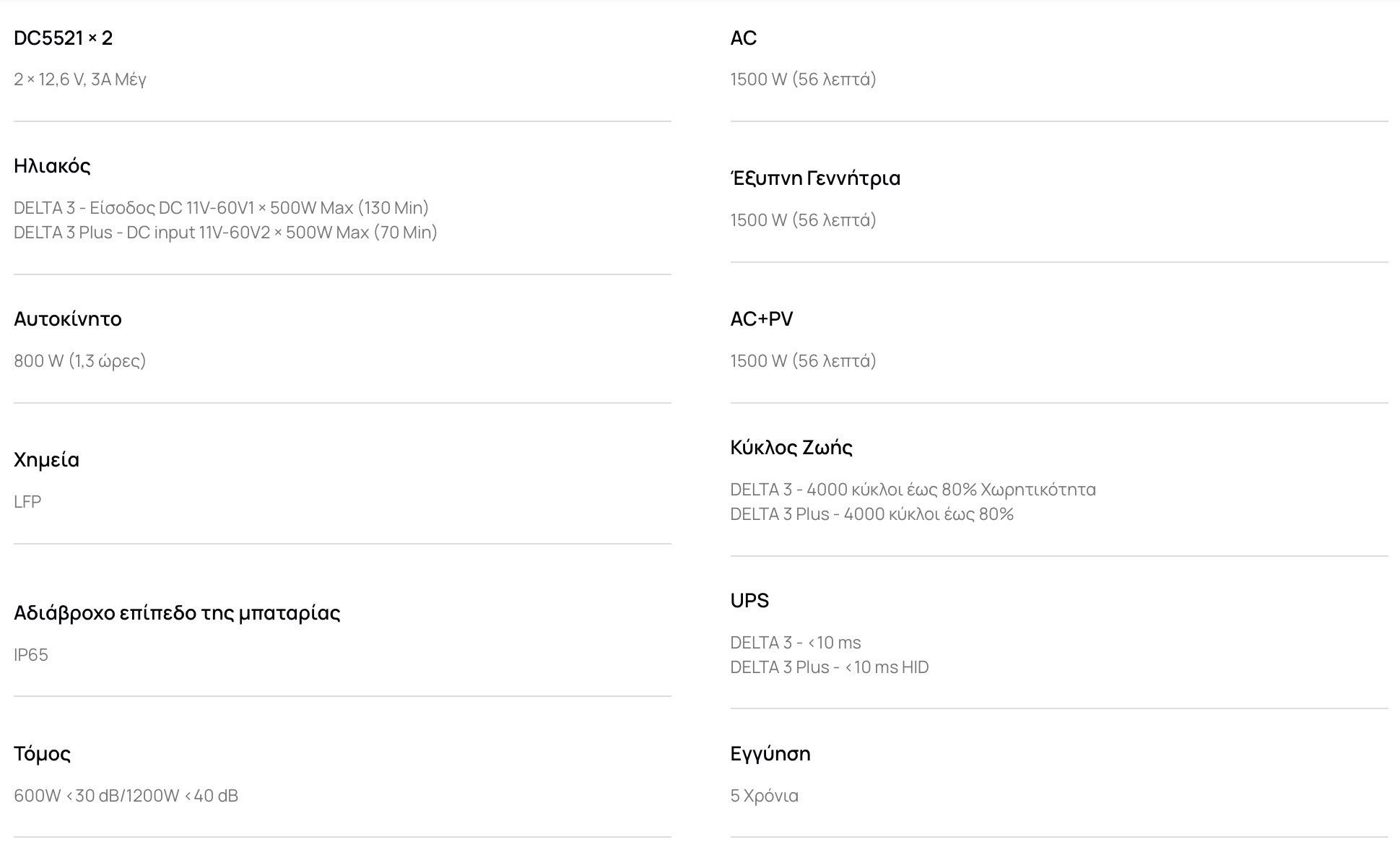Click the 1500 W value under AC+PV
The height and width of the screenshot is (850, 1400).
[x=803, y=361]
